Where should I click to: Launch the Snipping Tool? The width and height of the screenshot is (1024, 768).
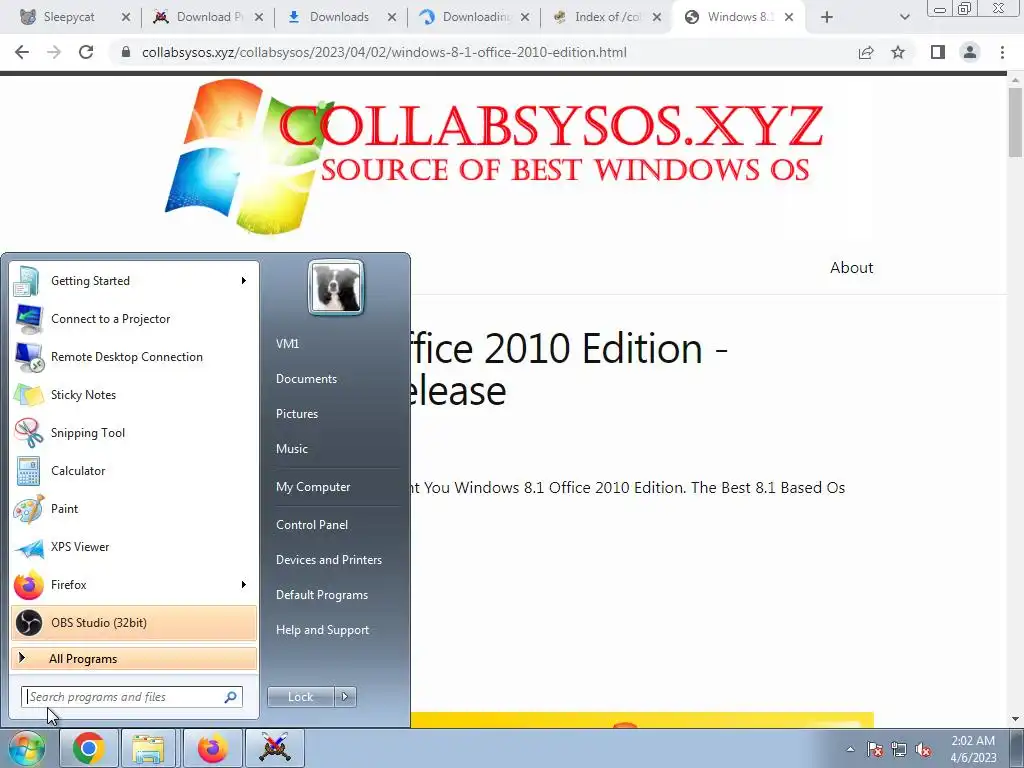pos(134,432)
